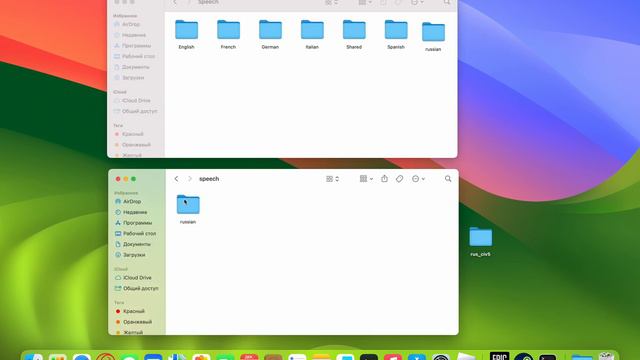Go back in the lower speech window
This screenshot has width=640, height=360.
coord(176,179)
